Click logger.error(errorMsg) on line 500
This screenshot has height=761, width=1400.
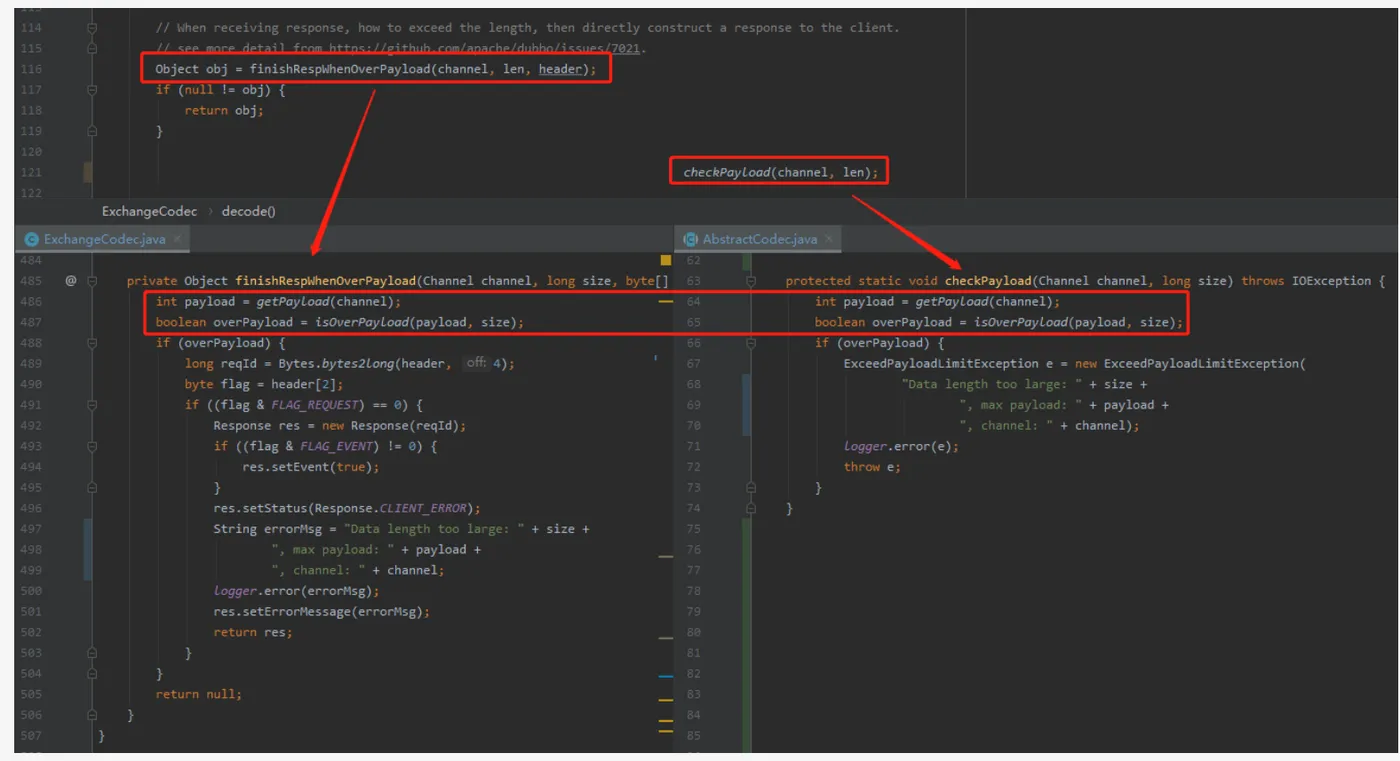click(297, 591)
